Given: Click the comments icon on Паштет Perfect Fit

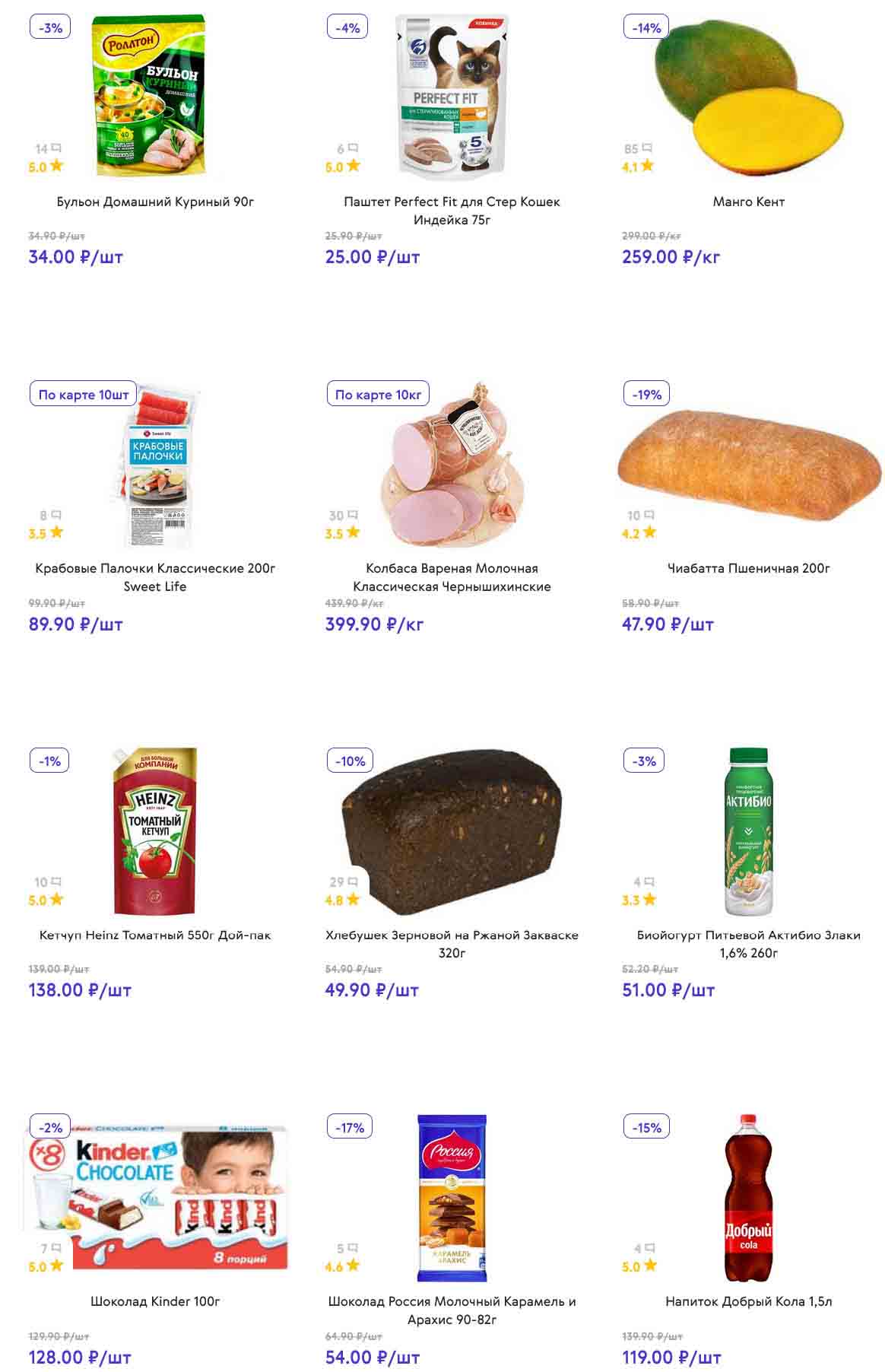Looking at the screenshot, I should tap(352, 148).
